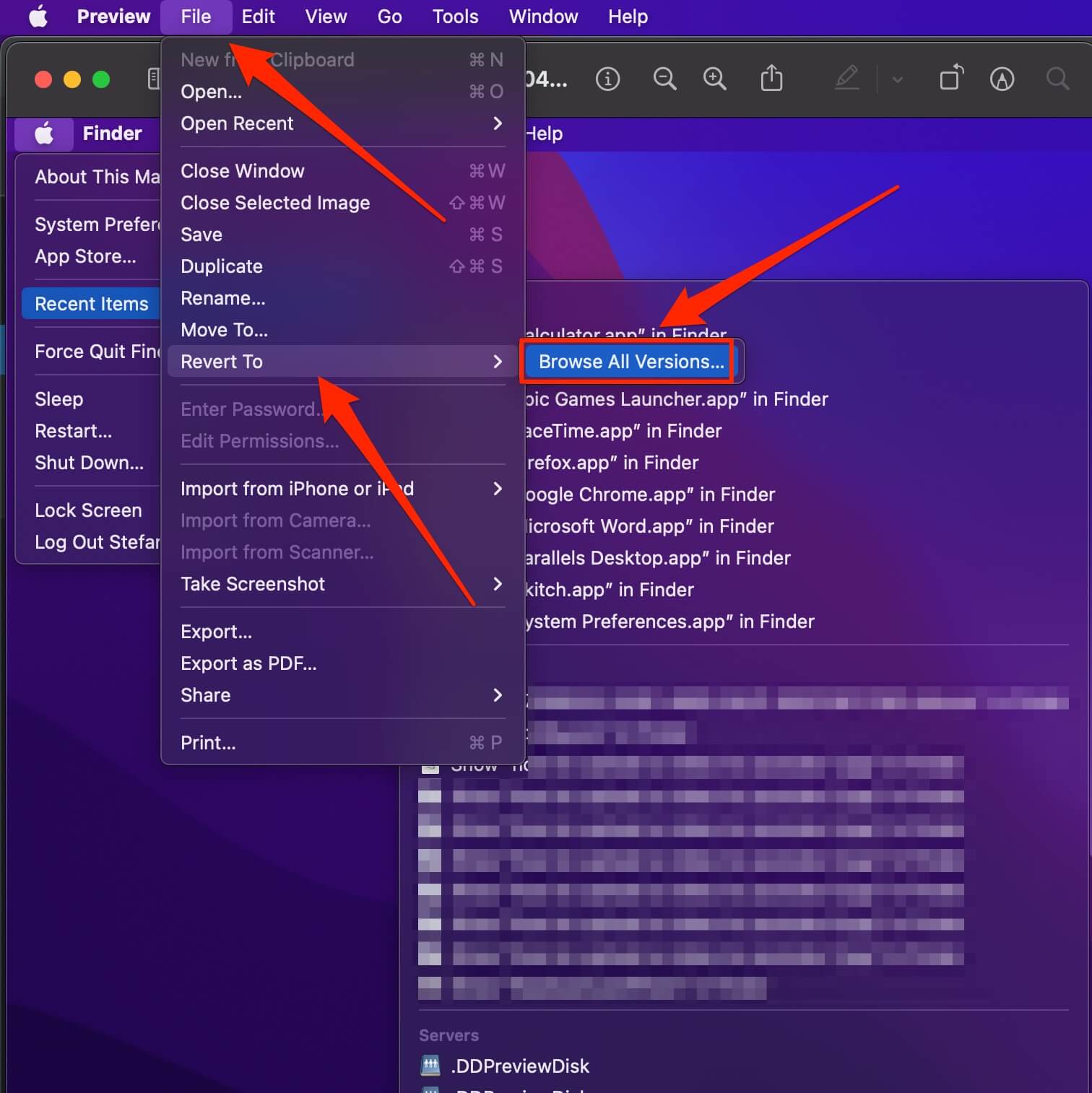Select Rename… in the File menu
This screenshot has width=1092, height=1093.
coord(342,298)
